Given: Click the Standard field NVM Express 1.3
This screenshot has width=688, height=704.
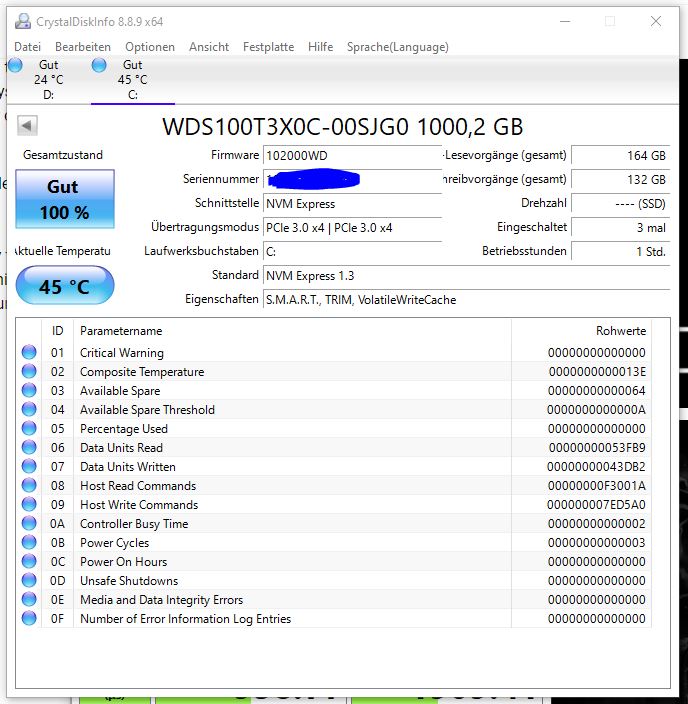Looking at the screenshot, I should coord(467,275).
